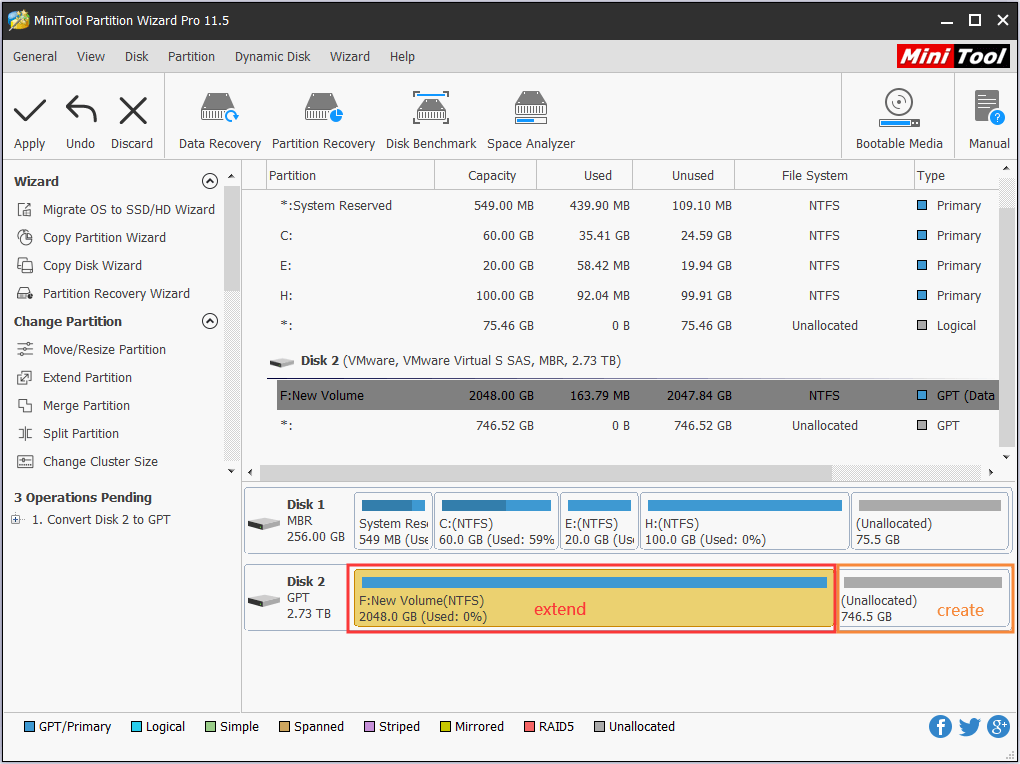Select E: partition row in list

point(638,266)
